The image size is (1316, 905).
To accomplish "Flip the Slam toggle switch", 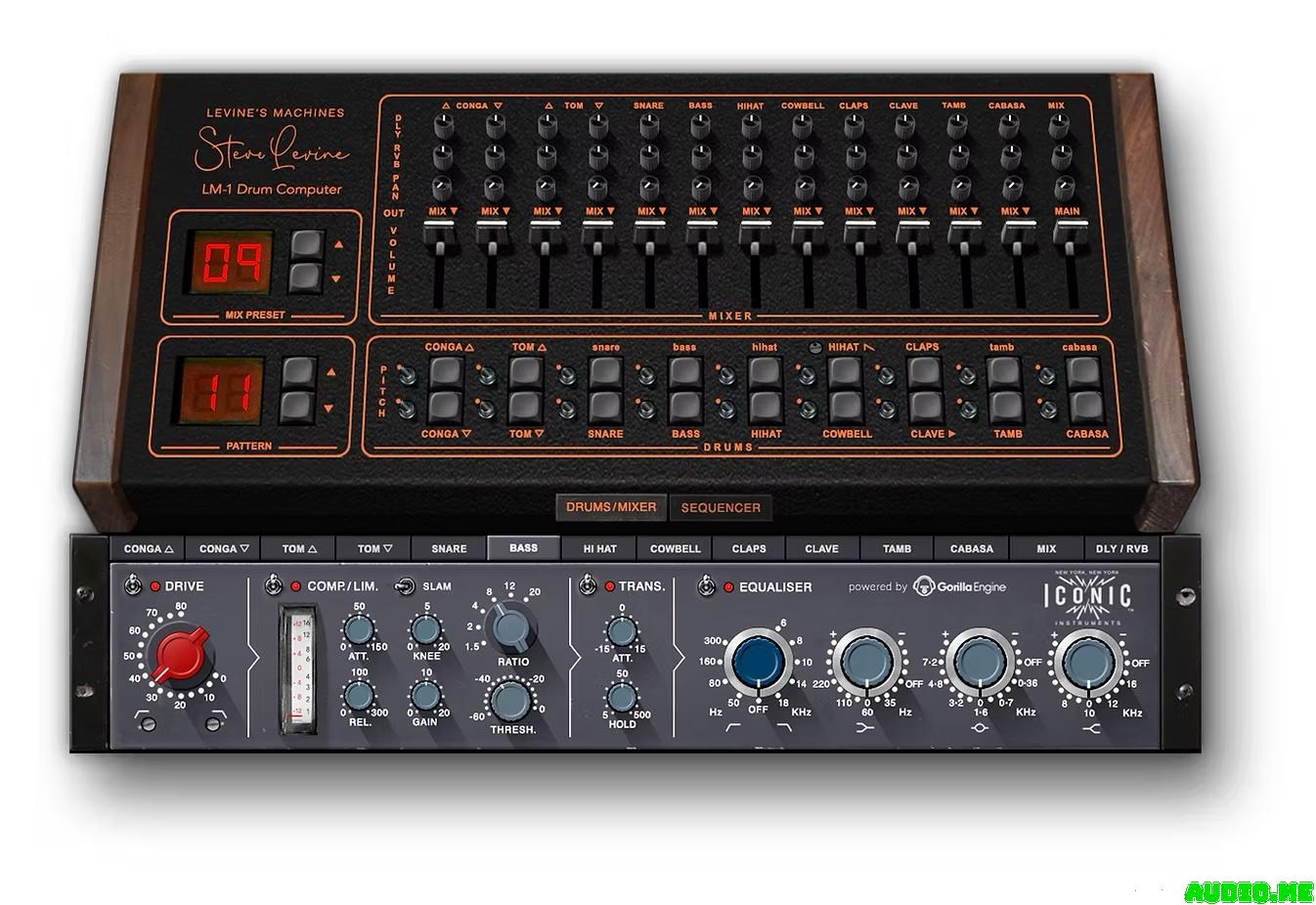I will pos(404,586).
